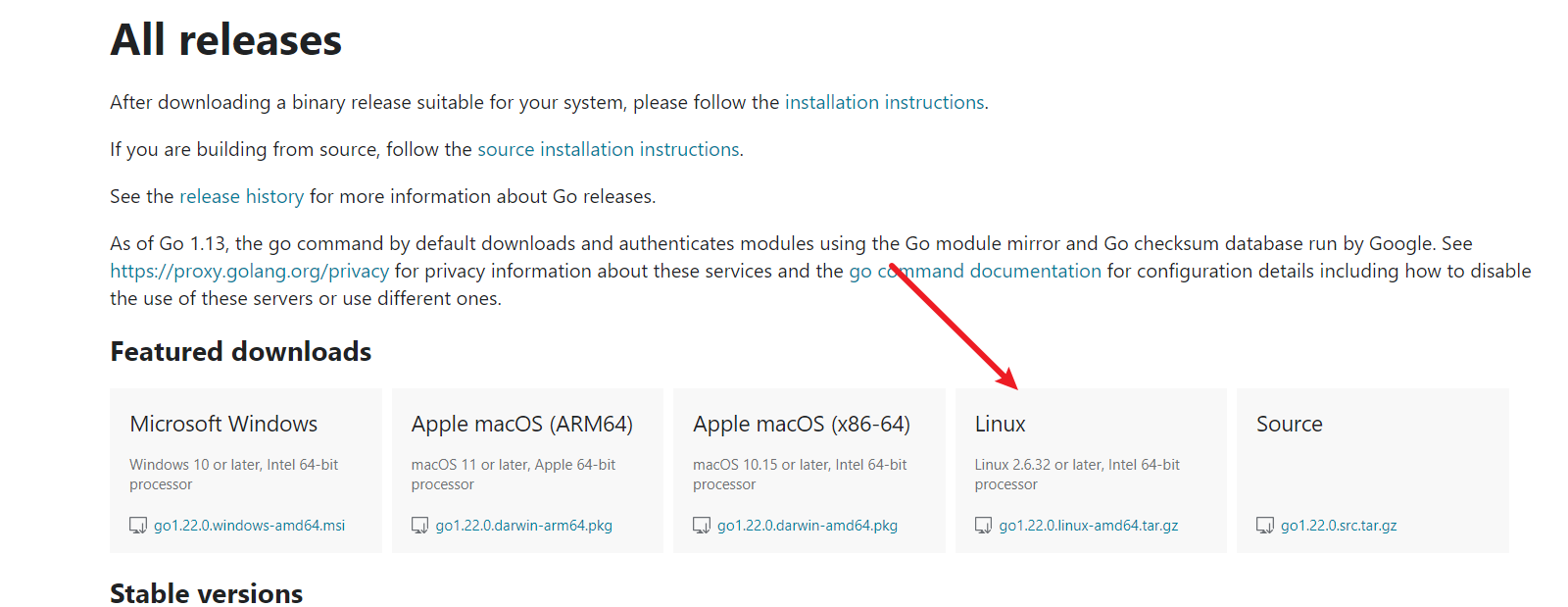View the release history link
Screen dimensions: 1568x607
[241, 196]
